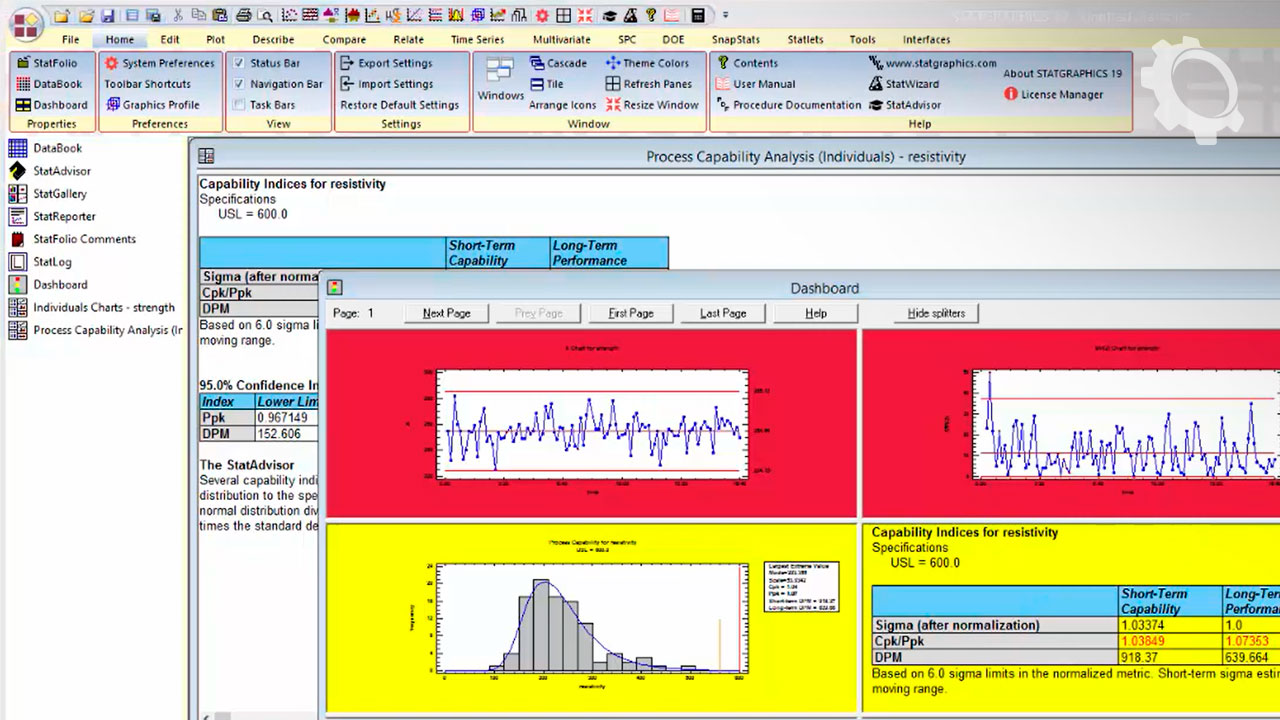Select Process Capability Analysis navigation item

pyautogui.click(x=96, y=330)
